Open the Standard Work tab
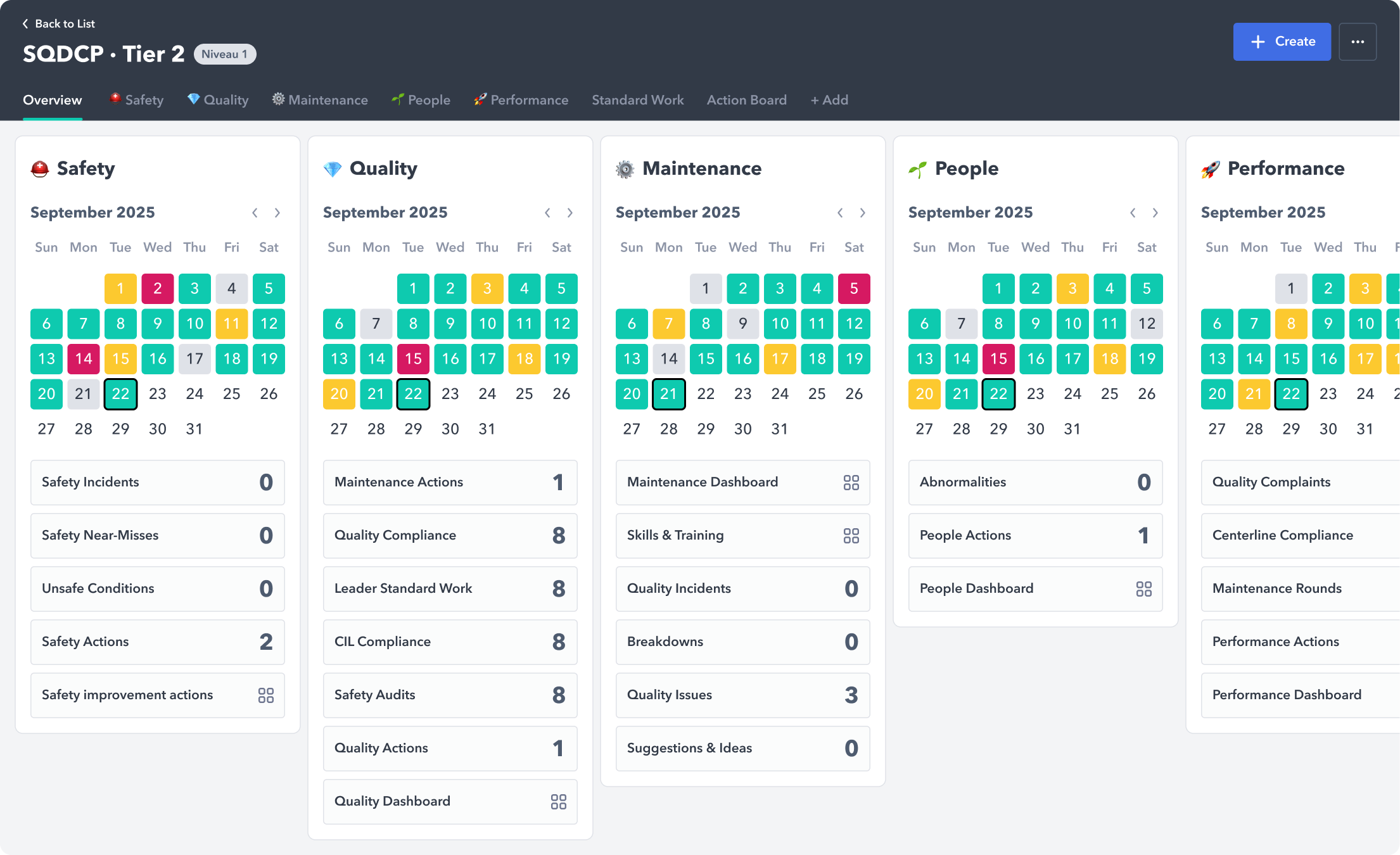This screenshot has width=1400, height=855. click(x=638, y=100)
